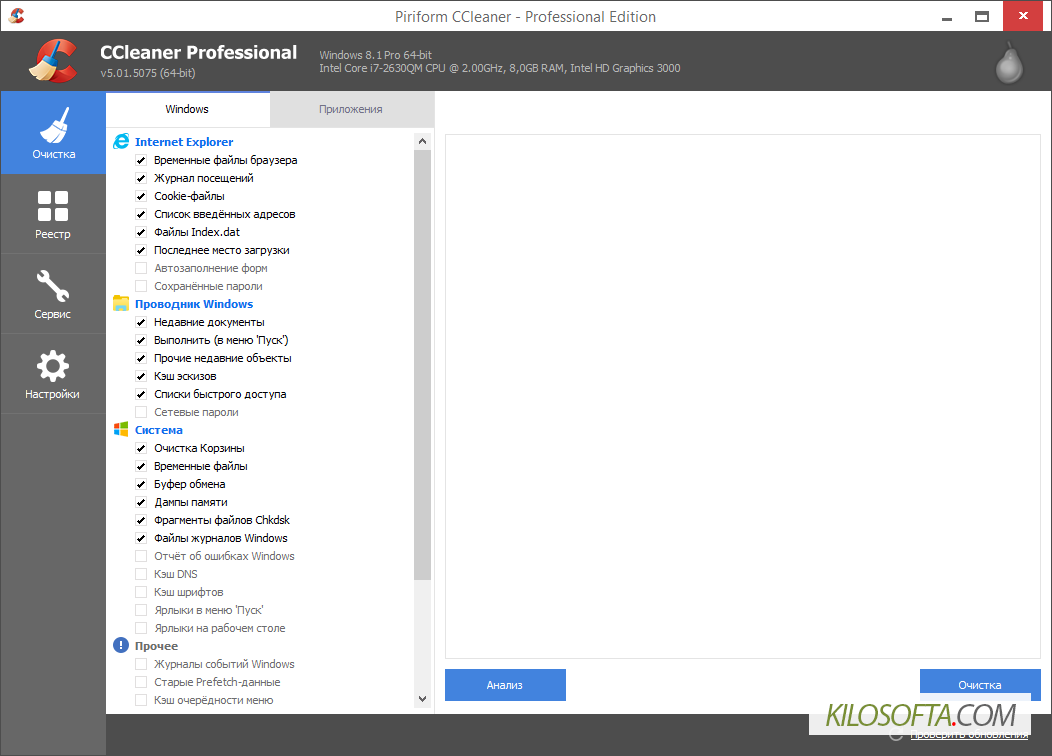
Task: Uncheck Файлы Index.dat
Action: click(141, 232)
